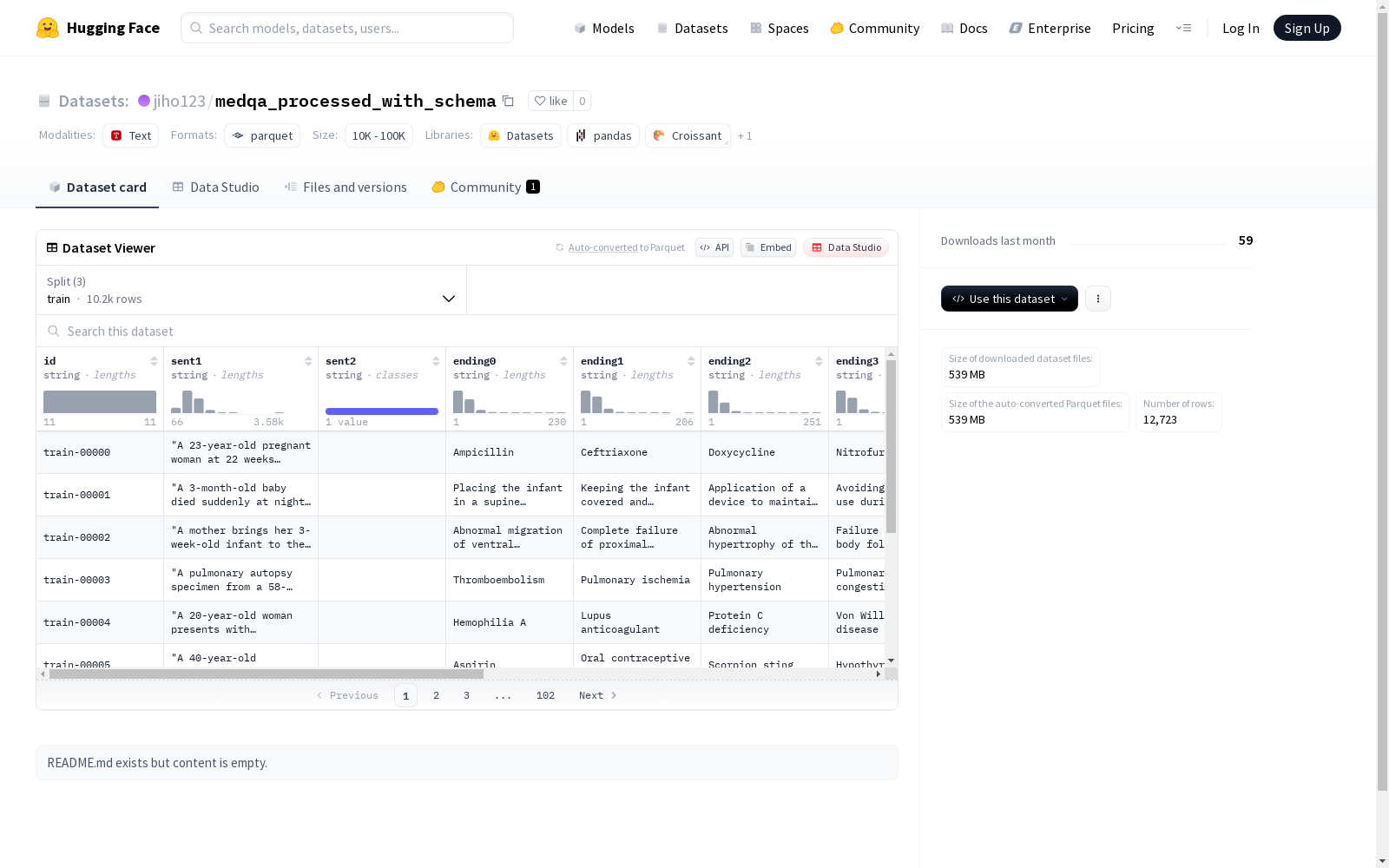Sort the ending2 column using its arrows

click(x=819, y=361)
